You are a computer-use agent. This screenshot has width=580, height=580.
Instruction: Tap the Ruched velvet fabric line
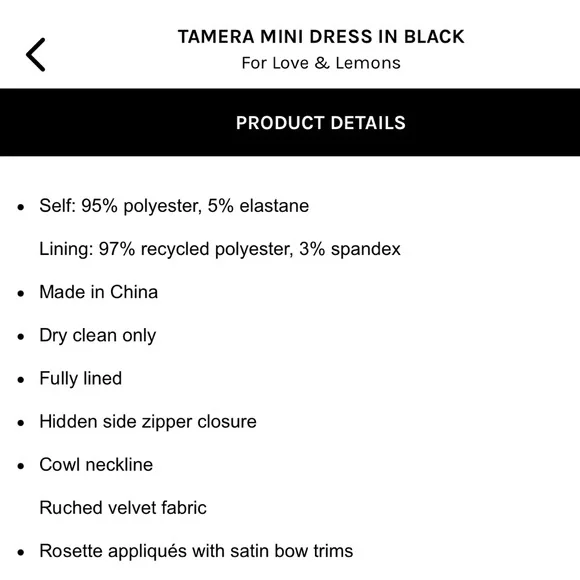(123, 508)
